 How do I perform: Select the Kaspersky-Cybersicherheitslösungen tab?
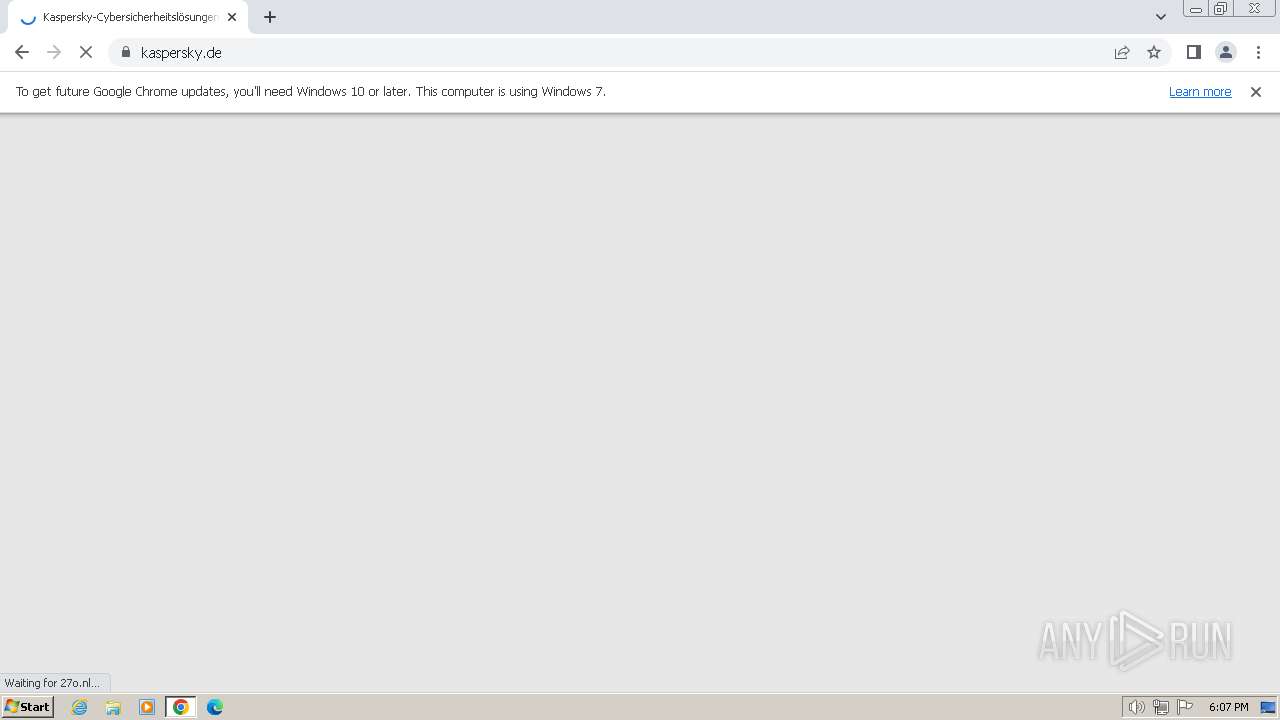pos(128,17)
